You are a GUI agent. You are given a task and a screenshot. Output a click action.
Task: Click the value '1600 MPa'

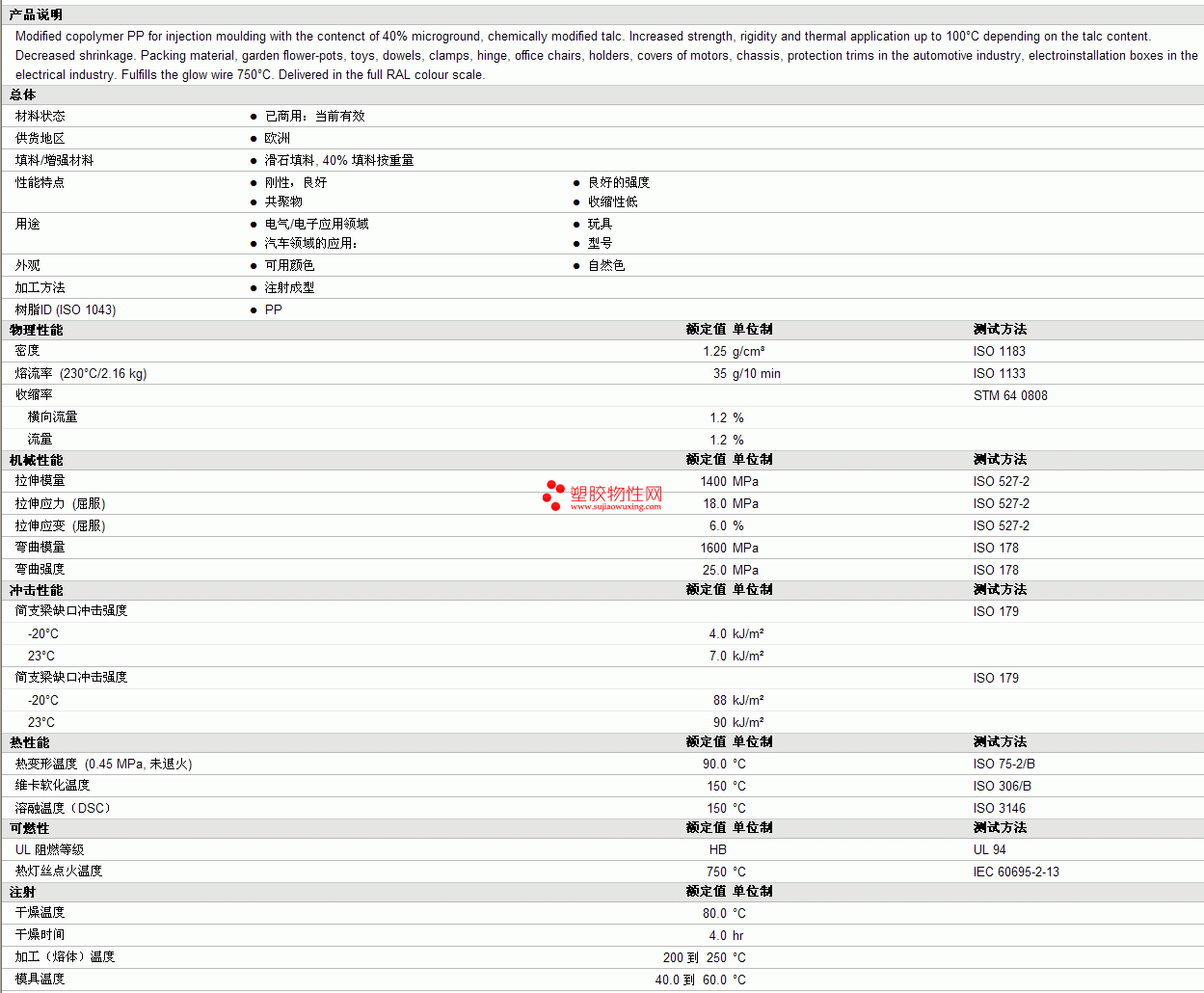click(729, 549)
